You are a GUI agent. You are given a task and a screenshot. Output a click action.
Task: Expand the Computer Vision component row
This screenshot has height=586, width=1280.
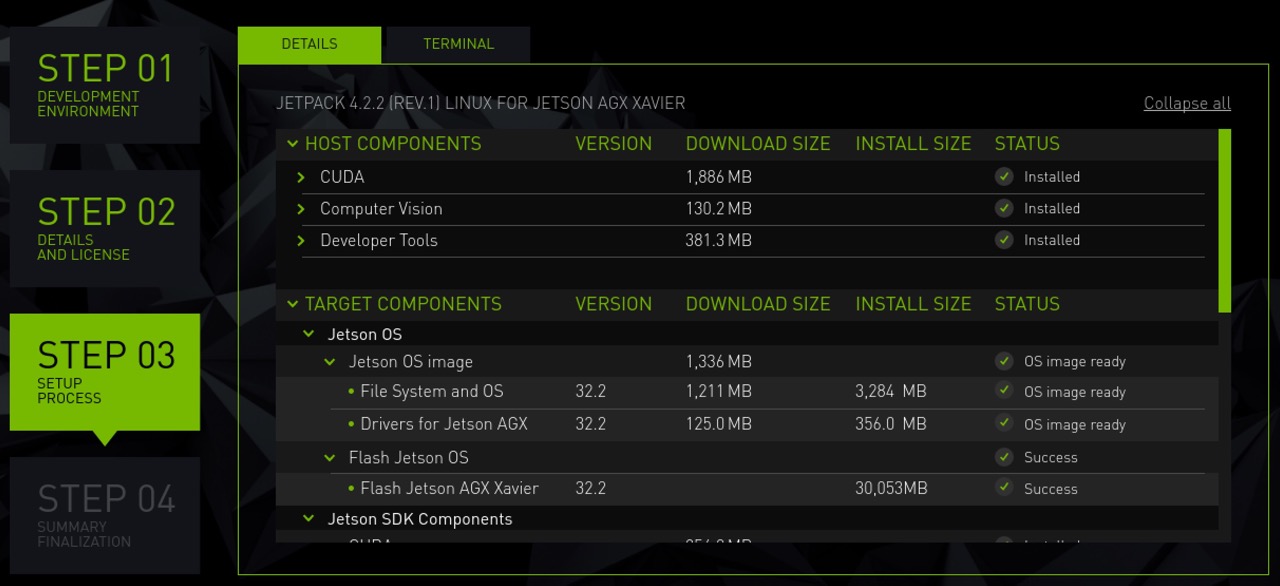tap(301, 209)
